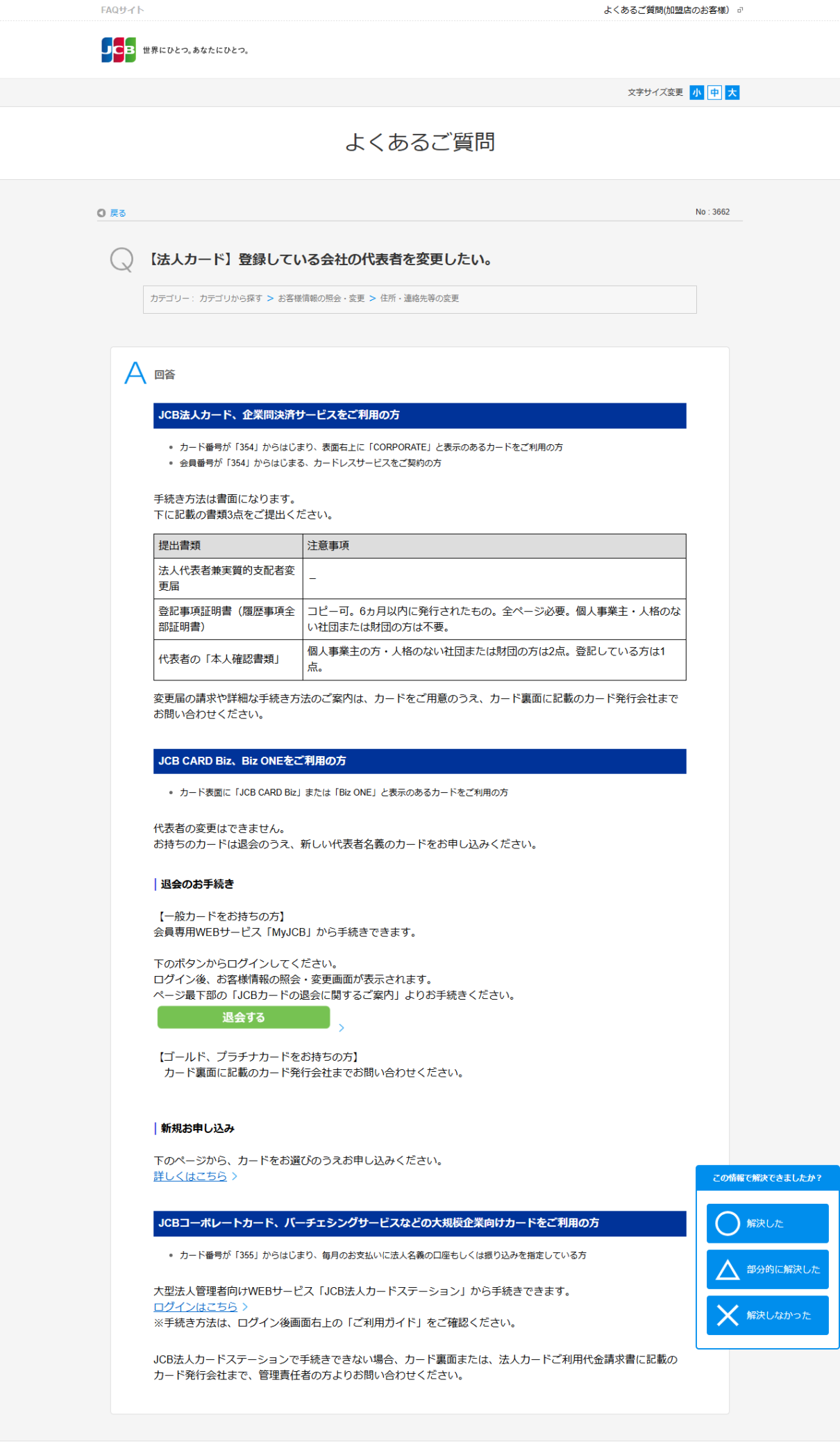Open the カテゴリから探す breadcrumb
Image resolution: width=840 pixels, height=1444 pixels.
(x=230, y=299)
